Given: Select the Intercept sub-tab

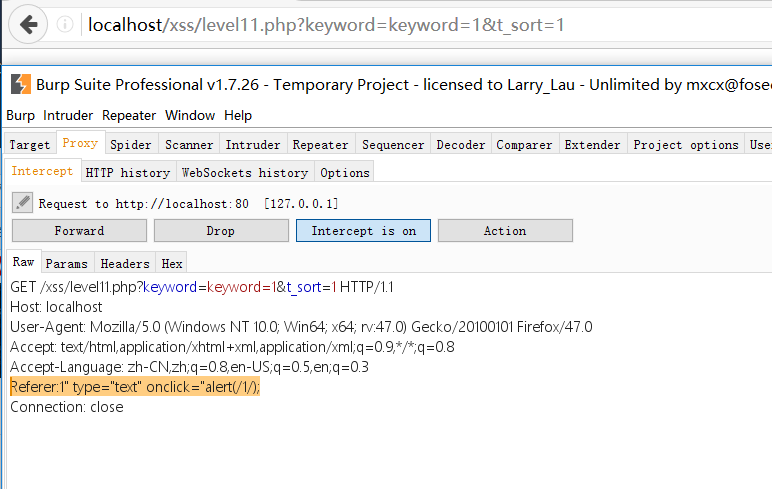Looking at the screenshot, I should point(42,171).
